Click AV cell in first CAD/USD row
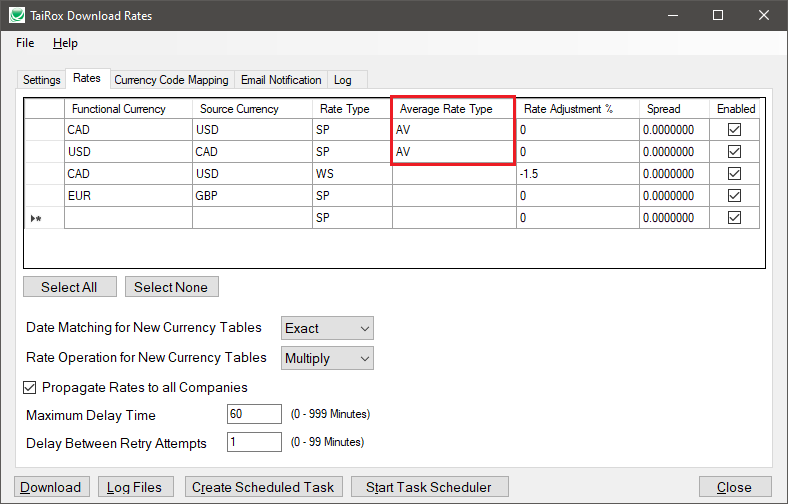 [454, 130]
